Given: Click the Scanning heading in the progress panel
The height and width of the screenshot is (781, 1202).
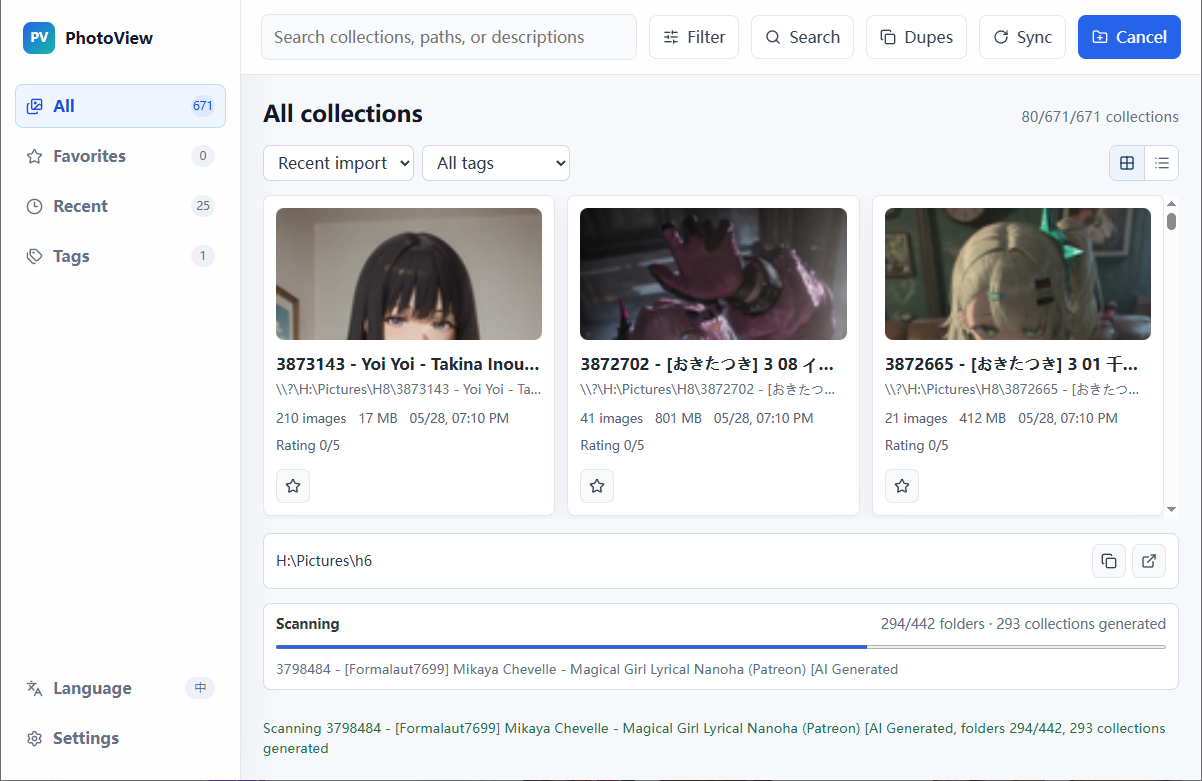Looking at the screenshot, I should 308,624.
